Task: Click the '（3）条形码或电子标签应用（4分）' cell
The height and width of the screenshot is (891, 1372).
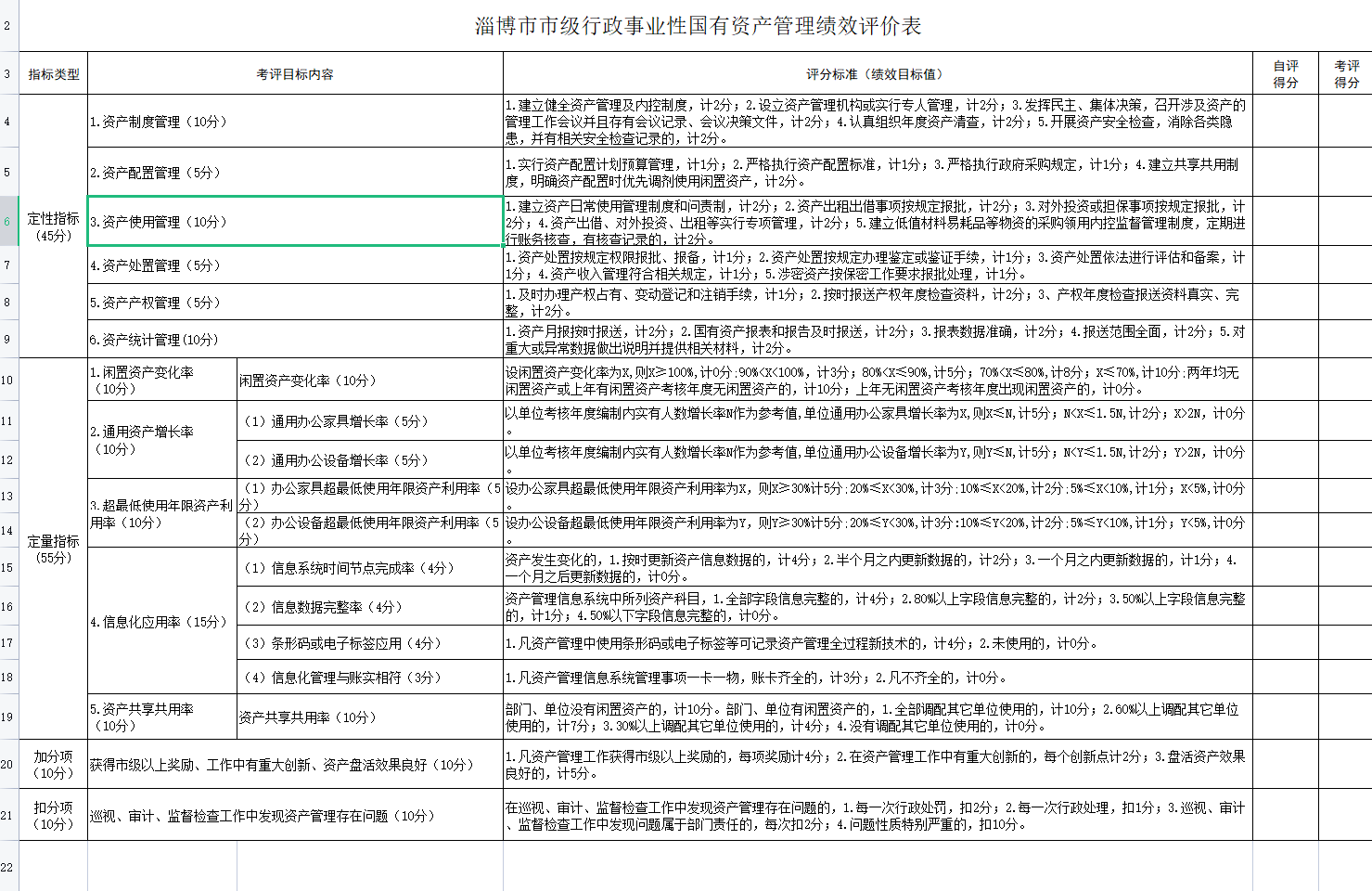Action: [370, 642]
